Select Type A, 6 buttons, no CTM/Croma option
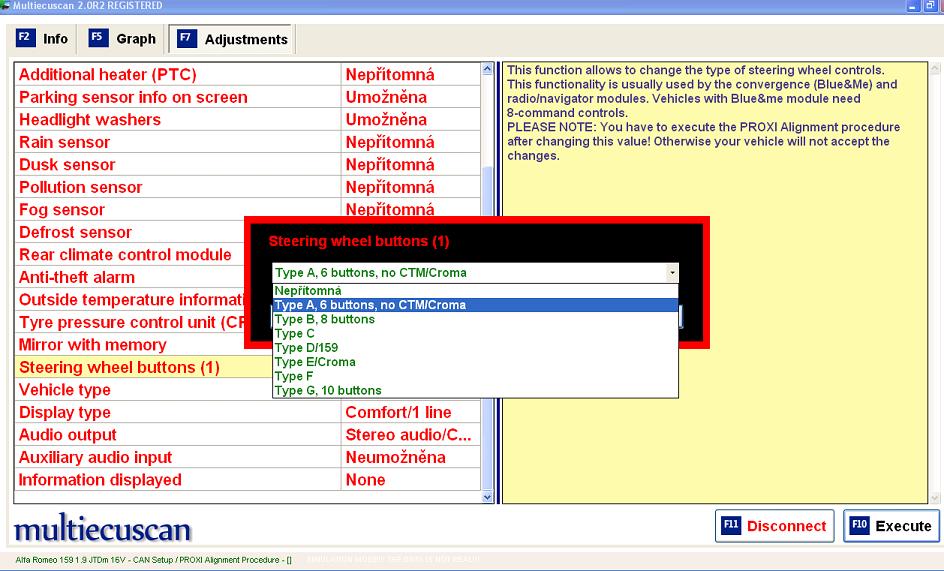Viewport: 944px width, 571px height. [x=476, y=305]
